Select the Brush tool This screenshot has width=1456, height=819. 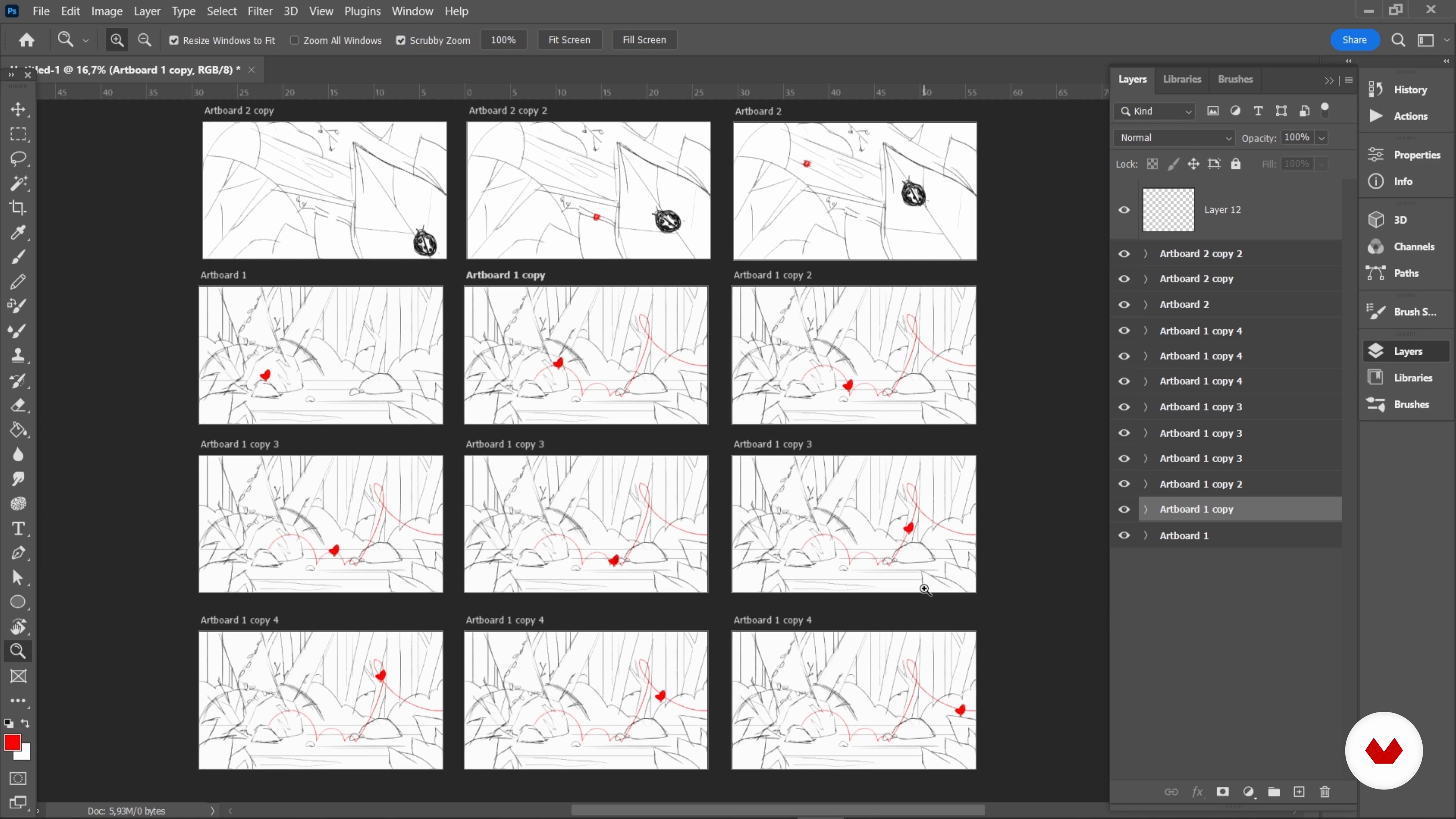click(x=18, y=257)
